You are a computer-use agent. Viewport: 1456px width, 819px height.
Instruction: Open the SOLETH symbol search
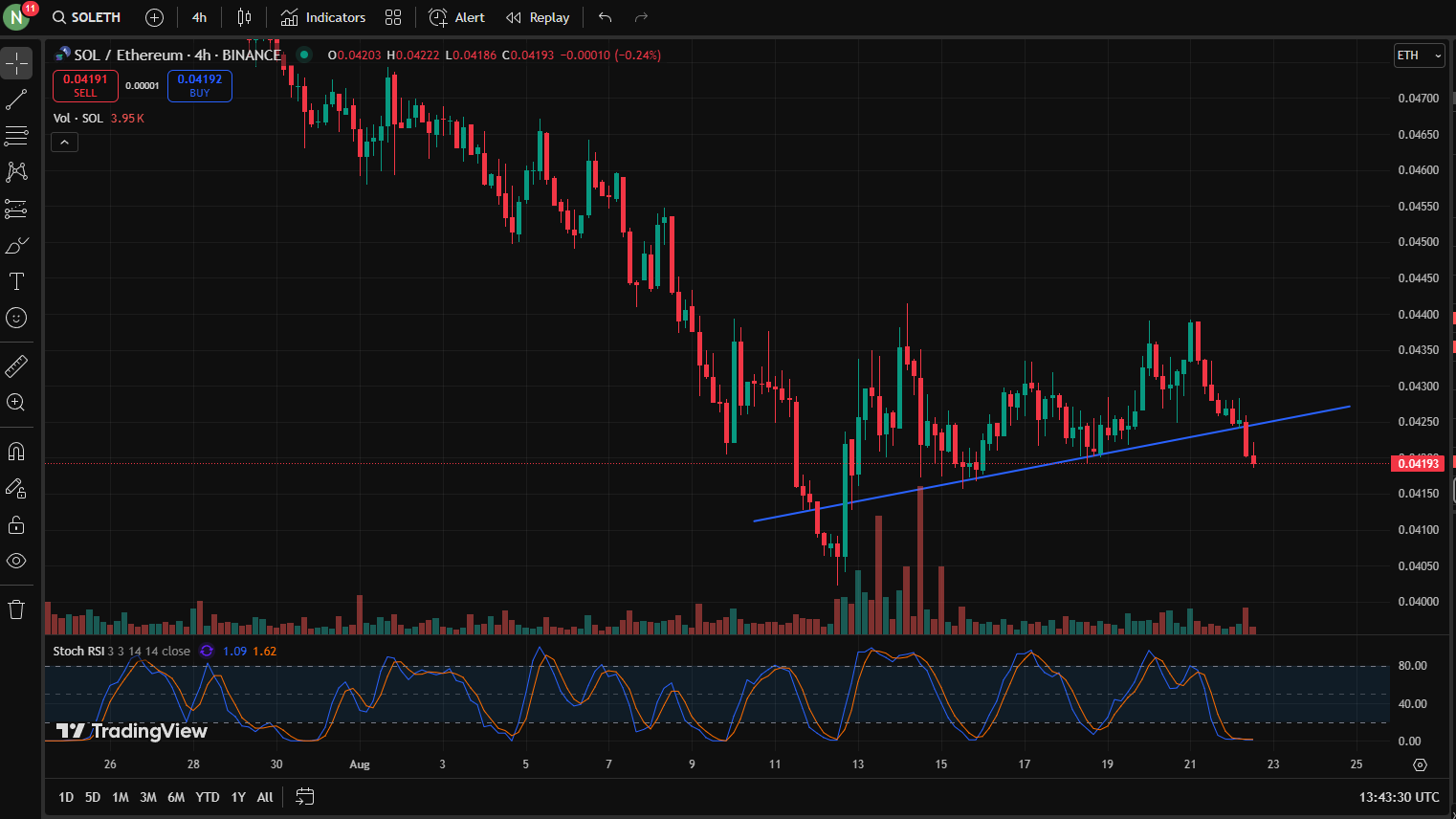(x=86, y=17)
